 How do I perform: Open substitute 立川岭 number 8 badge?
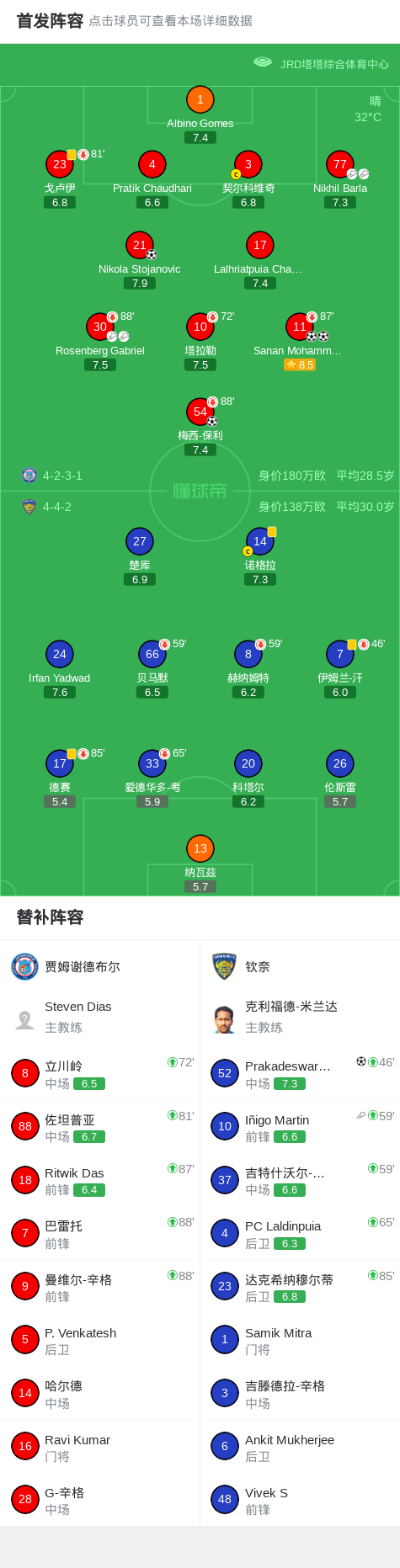tap(25, 1073)
